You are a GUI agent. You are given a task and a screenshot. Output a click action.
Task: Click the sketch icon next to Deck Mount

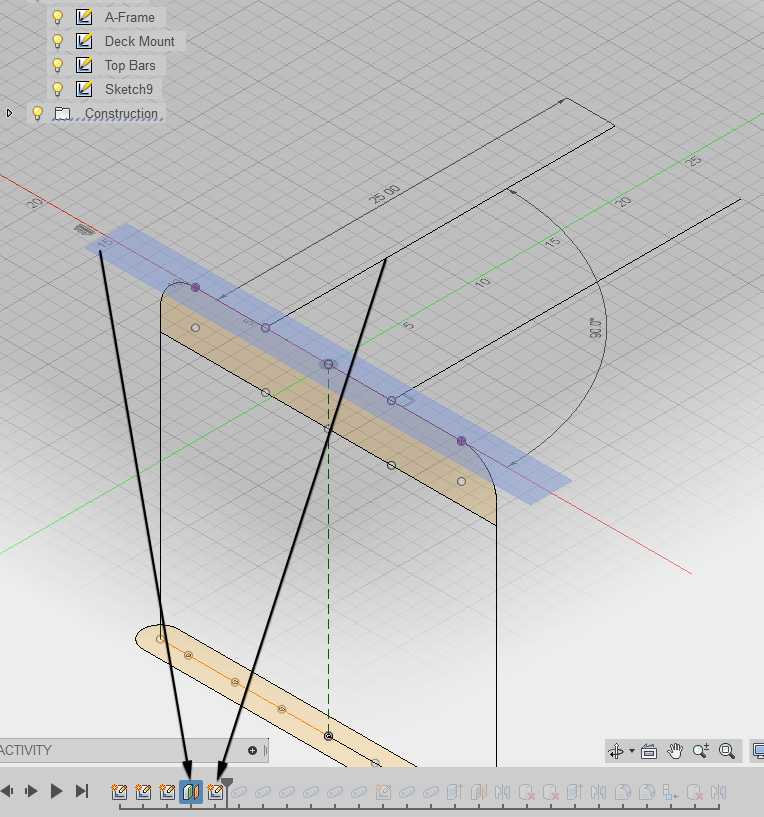pyautogui.click(x=84, y=41)
